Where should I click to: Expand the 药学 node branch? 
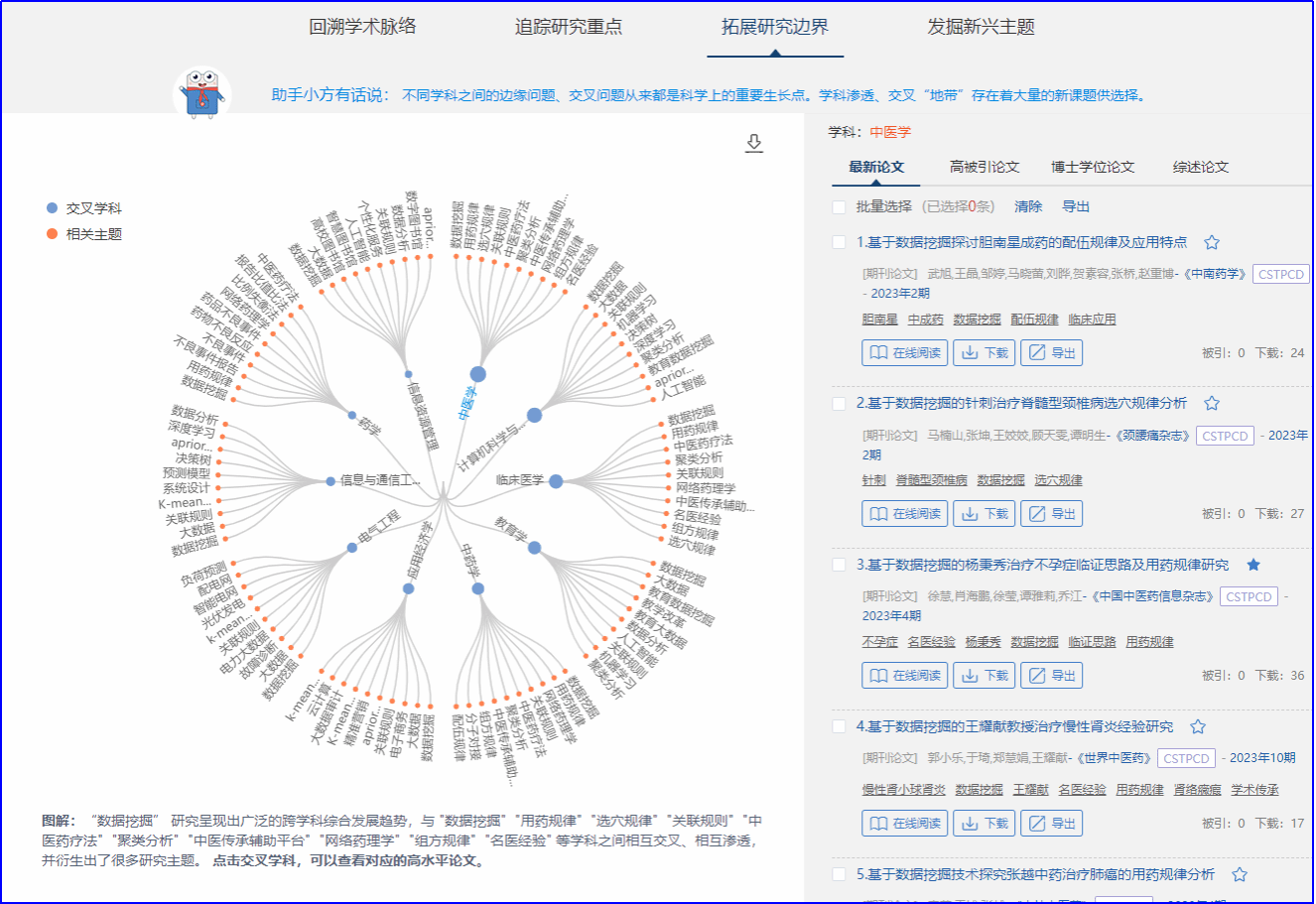pos(351,415)
